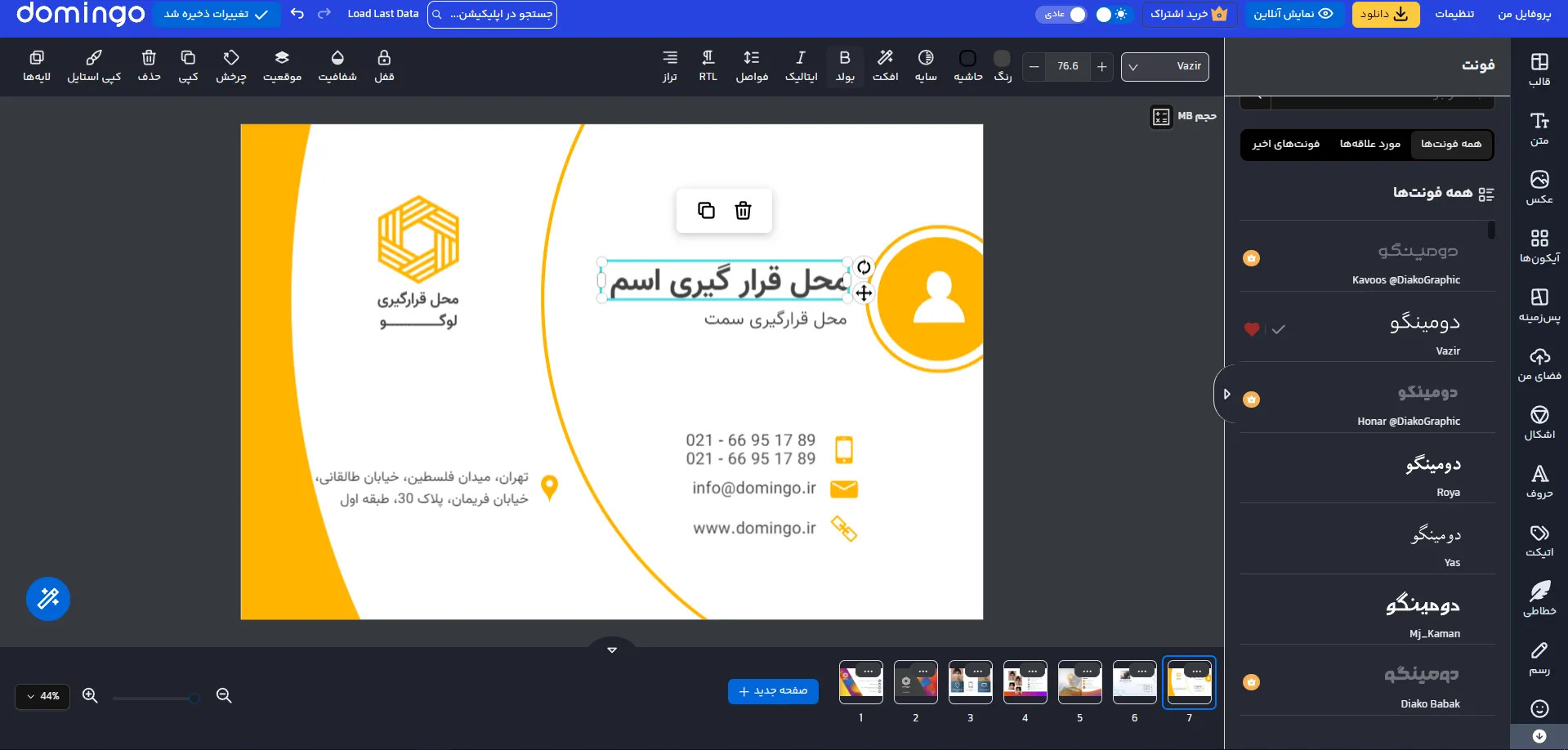The height and width of the screenshot is (750, 1568).
Task: Click خرید اشتراک subscription button
Action: click(x=1189, y=14)
